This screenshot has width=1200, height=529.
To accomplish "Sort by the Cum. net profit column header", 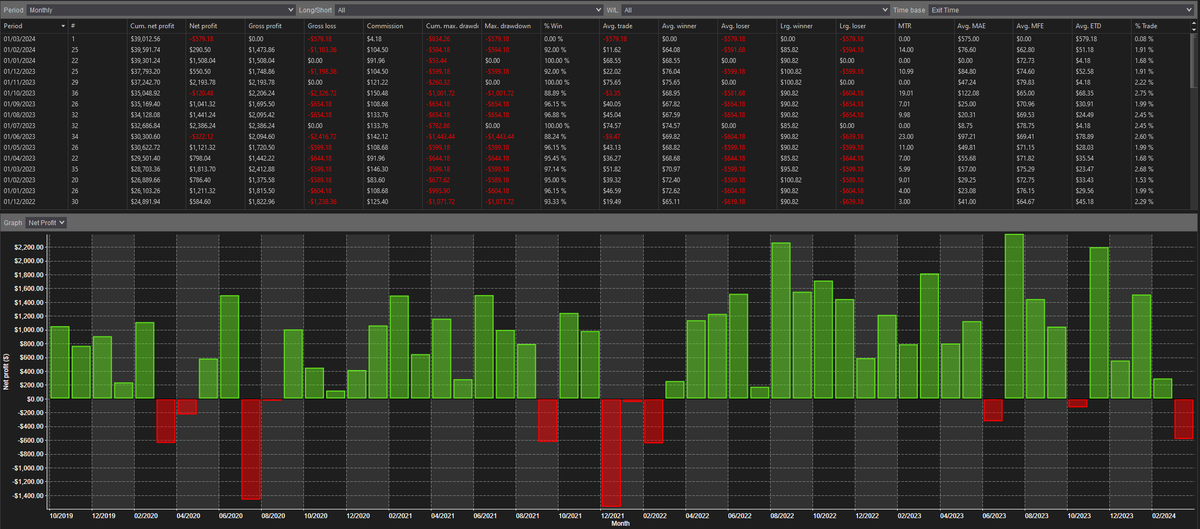I will click(x=156, y=25).
